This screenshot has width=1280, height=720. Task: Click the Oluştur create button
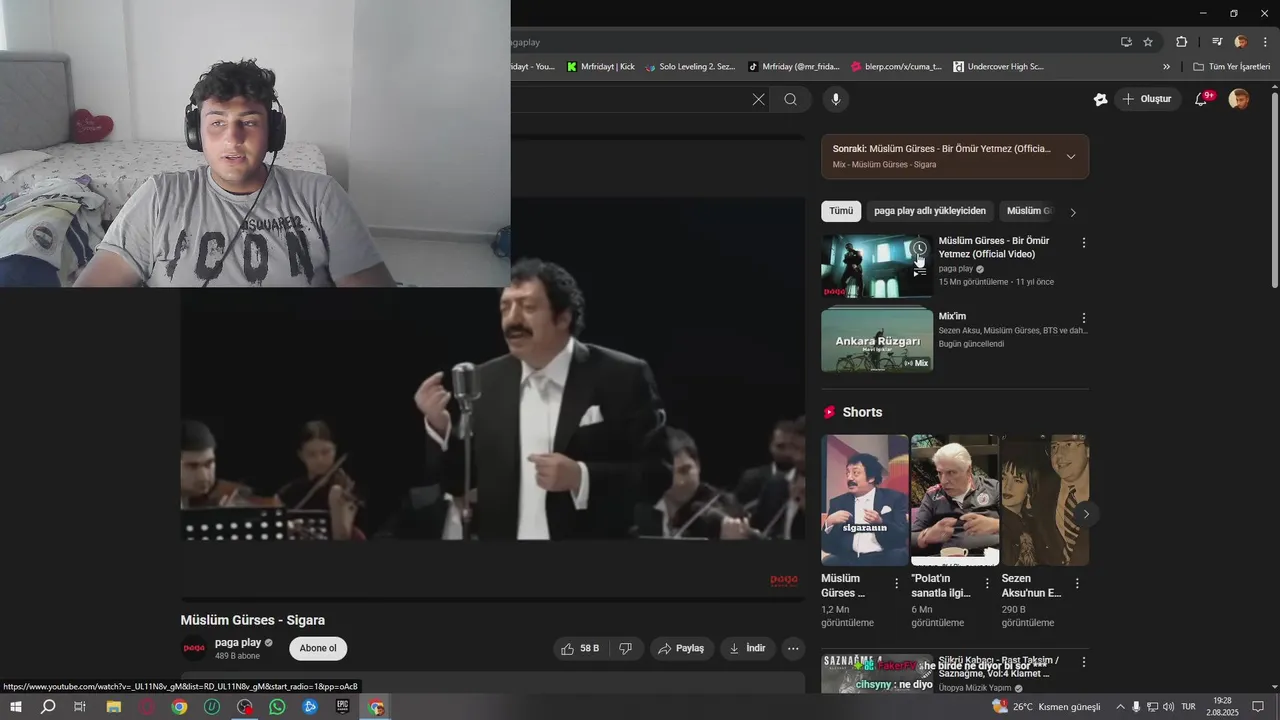(1147, 99)
